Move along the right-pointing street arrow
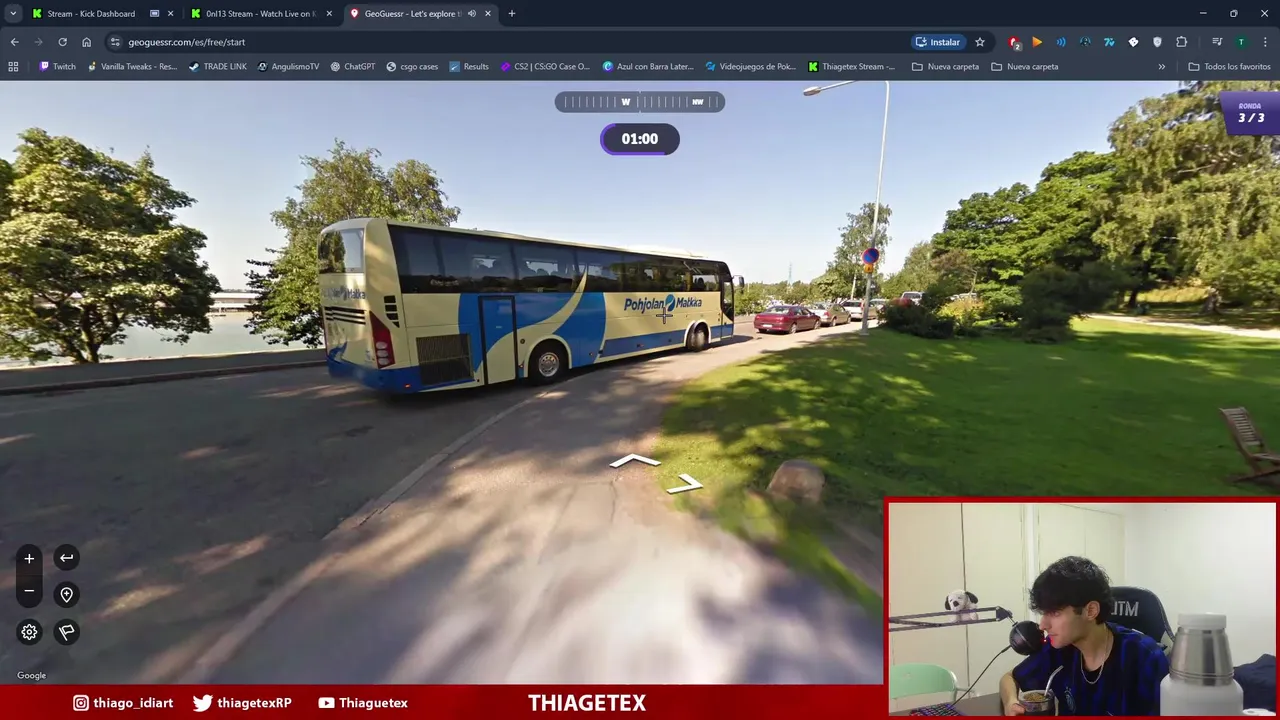Image resolution: width=1280 pixels, height=720 pixels. point(685,484)
